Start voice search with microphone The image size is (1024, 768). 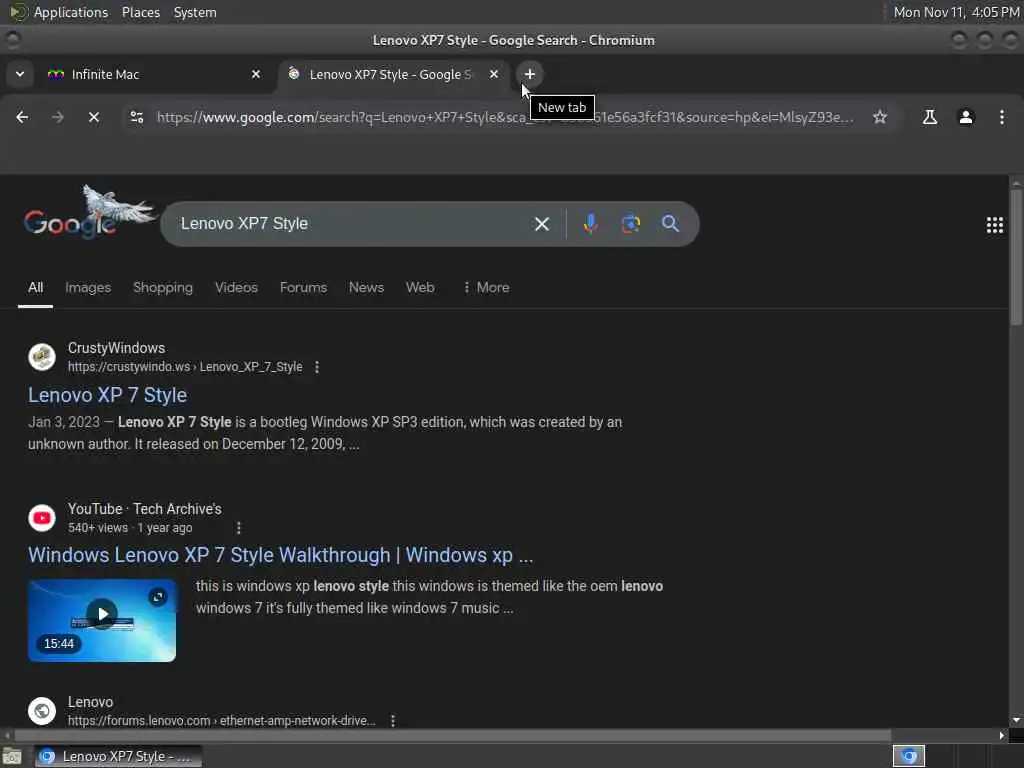click(590, 224)
